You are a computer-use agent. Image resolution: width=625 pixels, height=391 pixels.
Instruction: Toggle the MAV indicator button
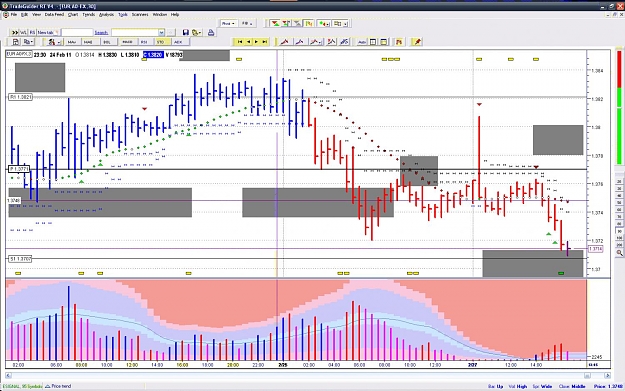(x=72, y=42)
